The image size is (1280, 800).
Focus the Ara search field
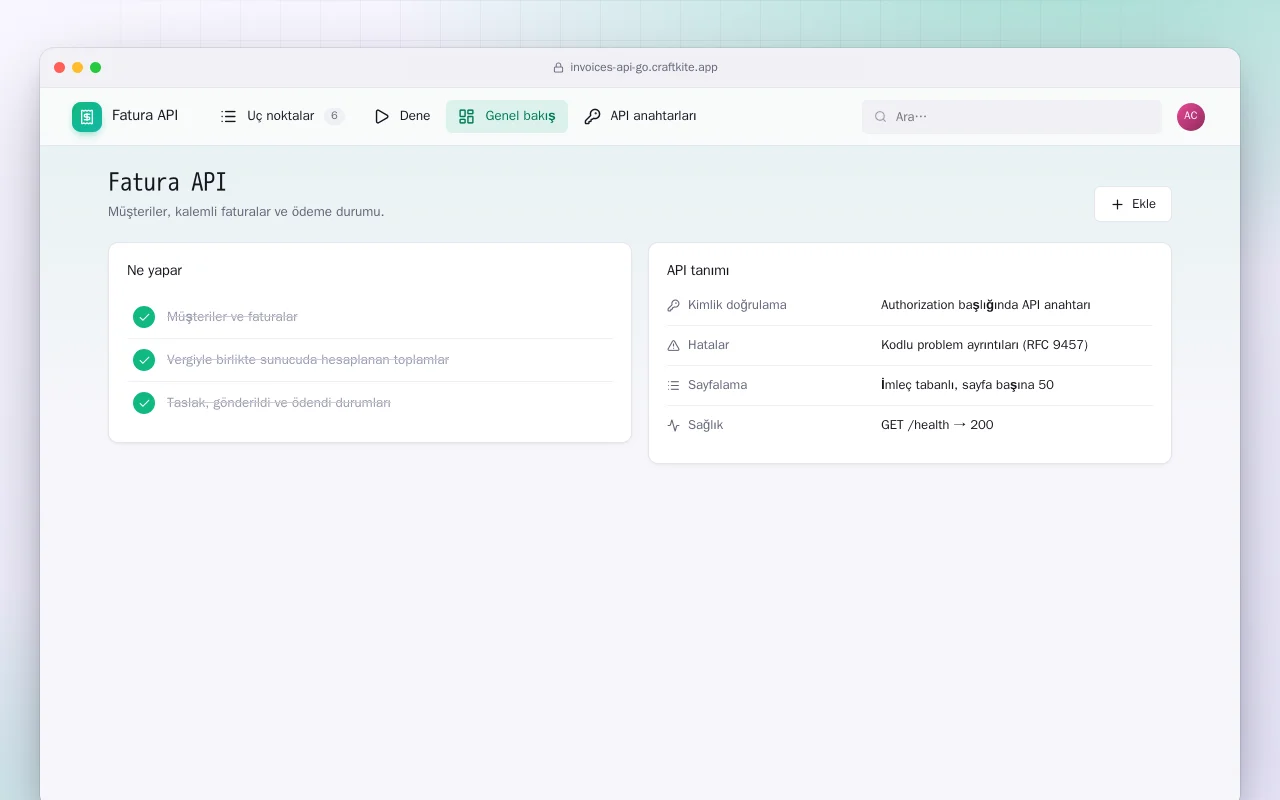tap(1012, 117)
